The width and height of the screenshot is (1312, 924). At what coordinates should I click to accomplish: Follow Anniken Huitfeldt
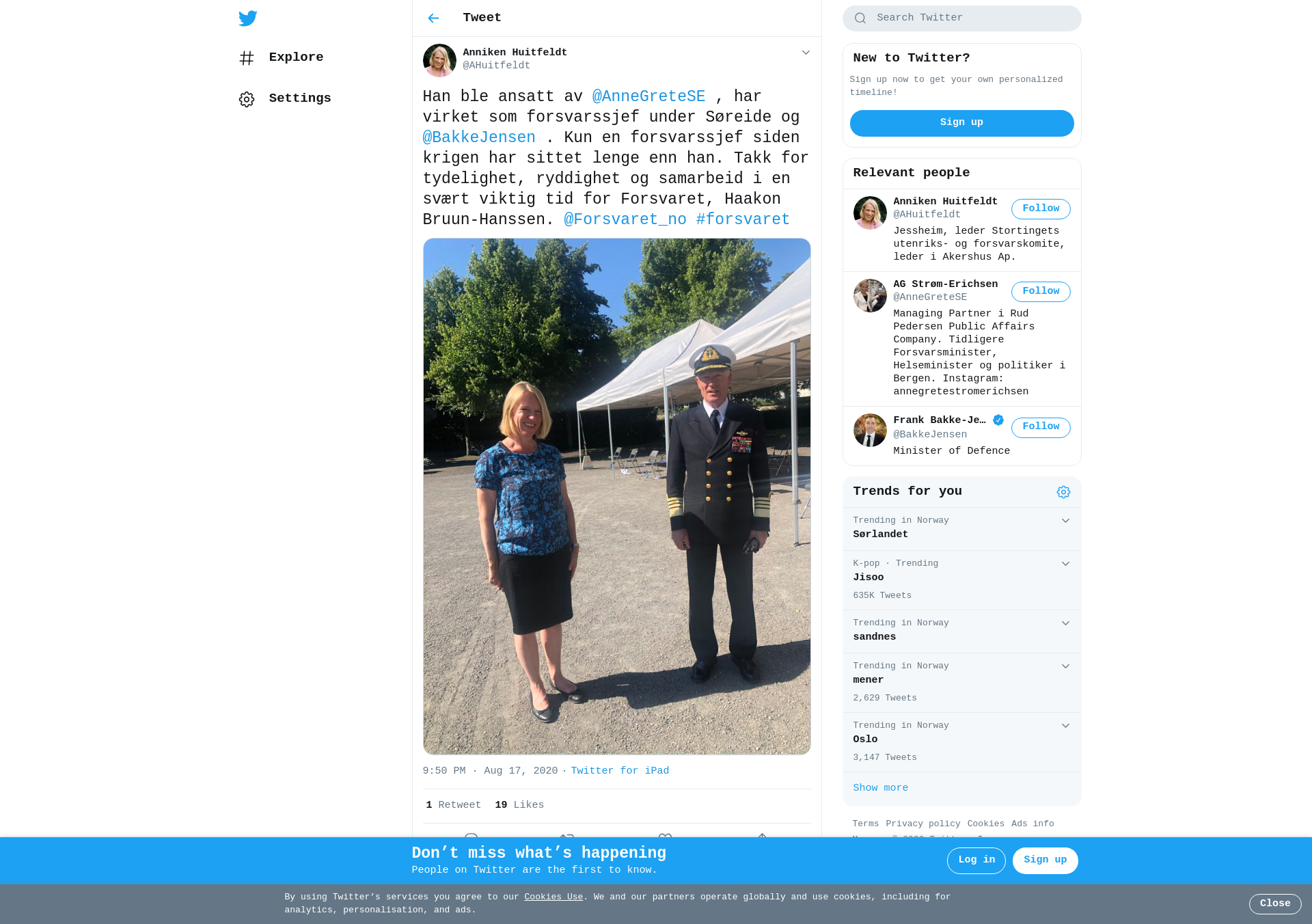click(x=1041, y=209)
